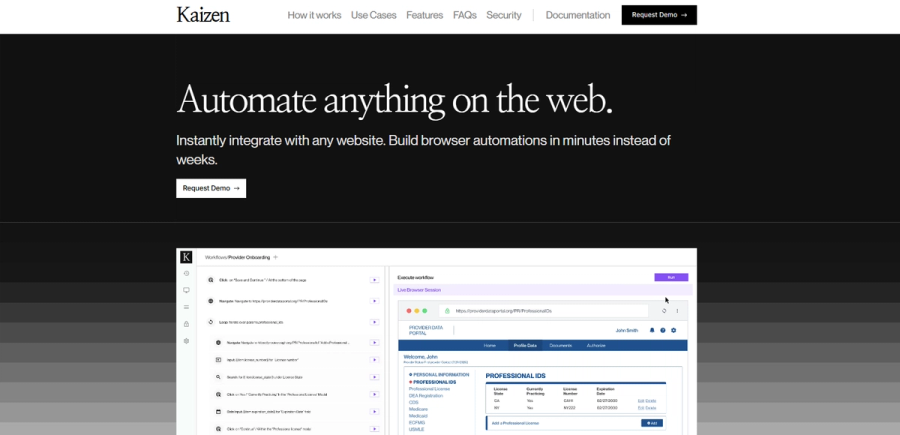Open the list lines sidebar icon

point(186,307)
